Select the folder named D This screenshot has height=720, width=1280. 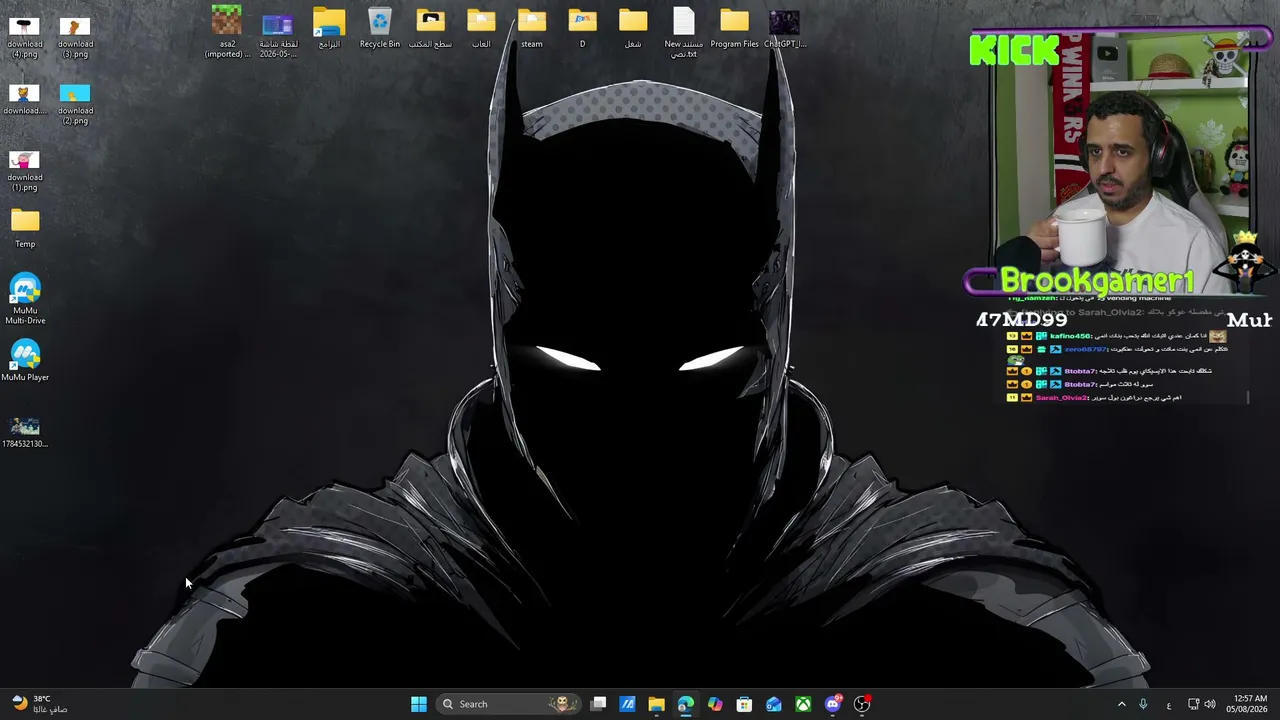point(582,28)
